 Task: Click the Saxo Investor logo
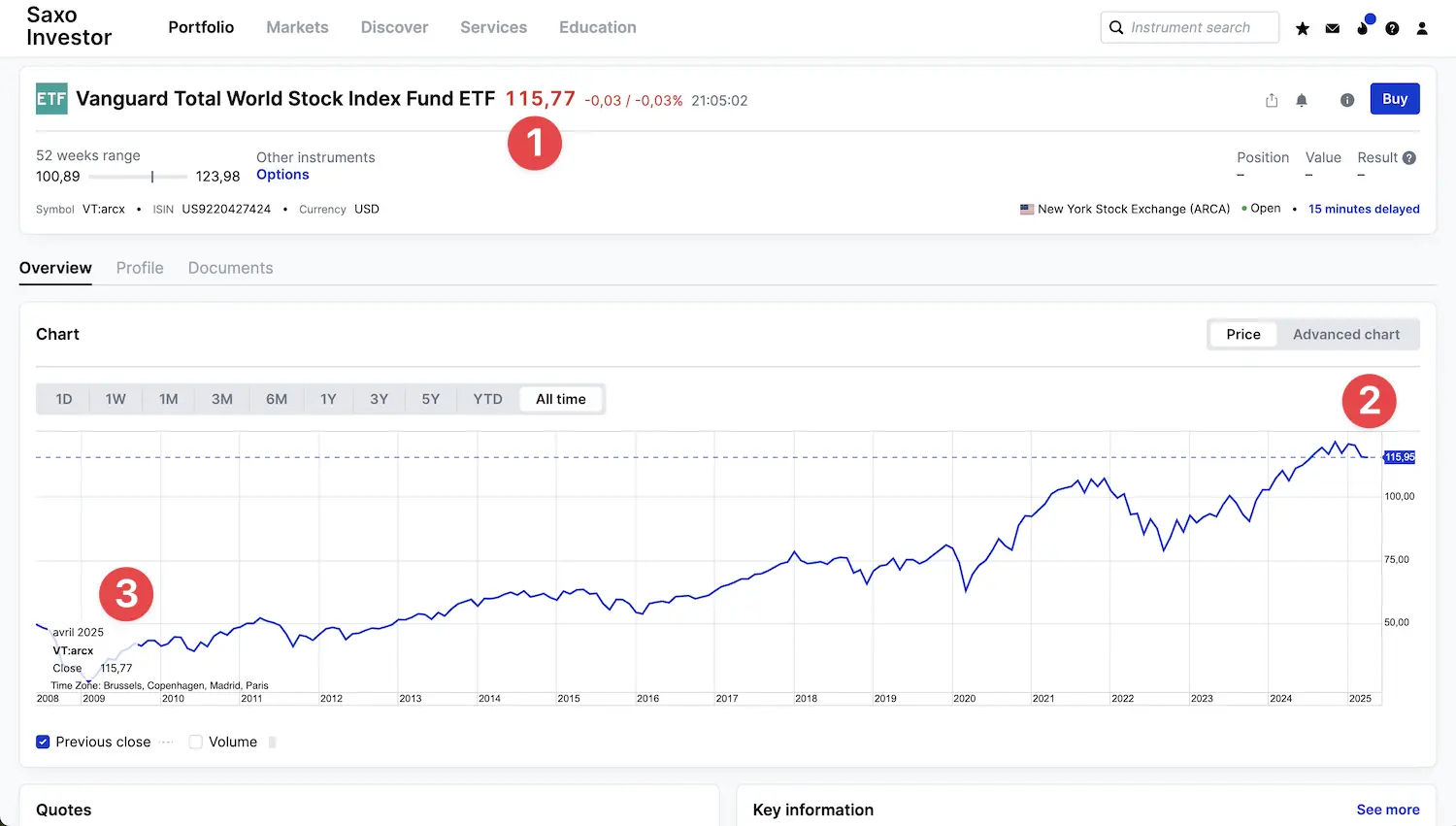(69, 26)
